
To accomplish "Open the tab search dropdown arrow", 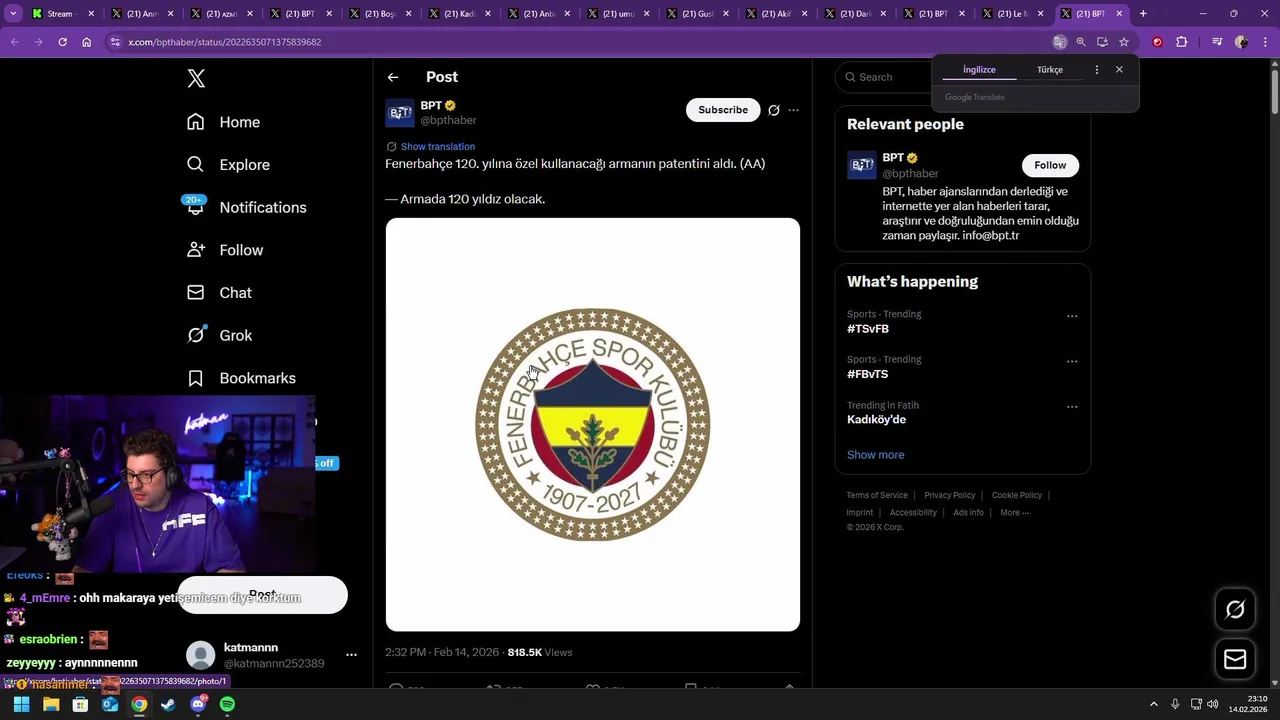I will click(13, 14).
